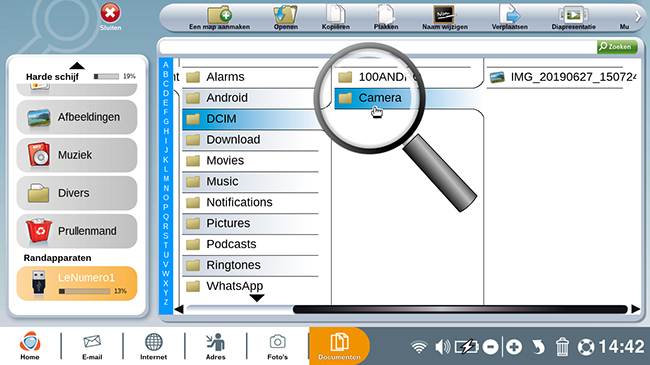Go to Home in bottom bar
Image resolution: width=650 pixels, height=365 pixels.
tap(30, 346)
